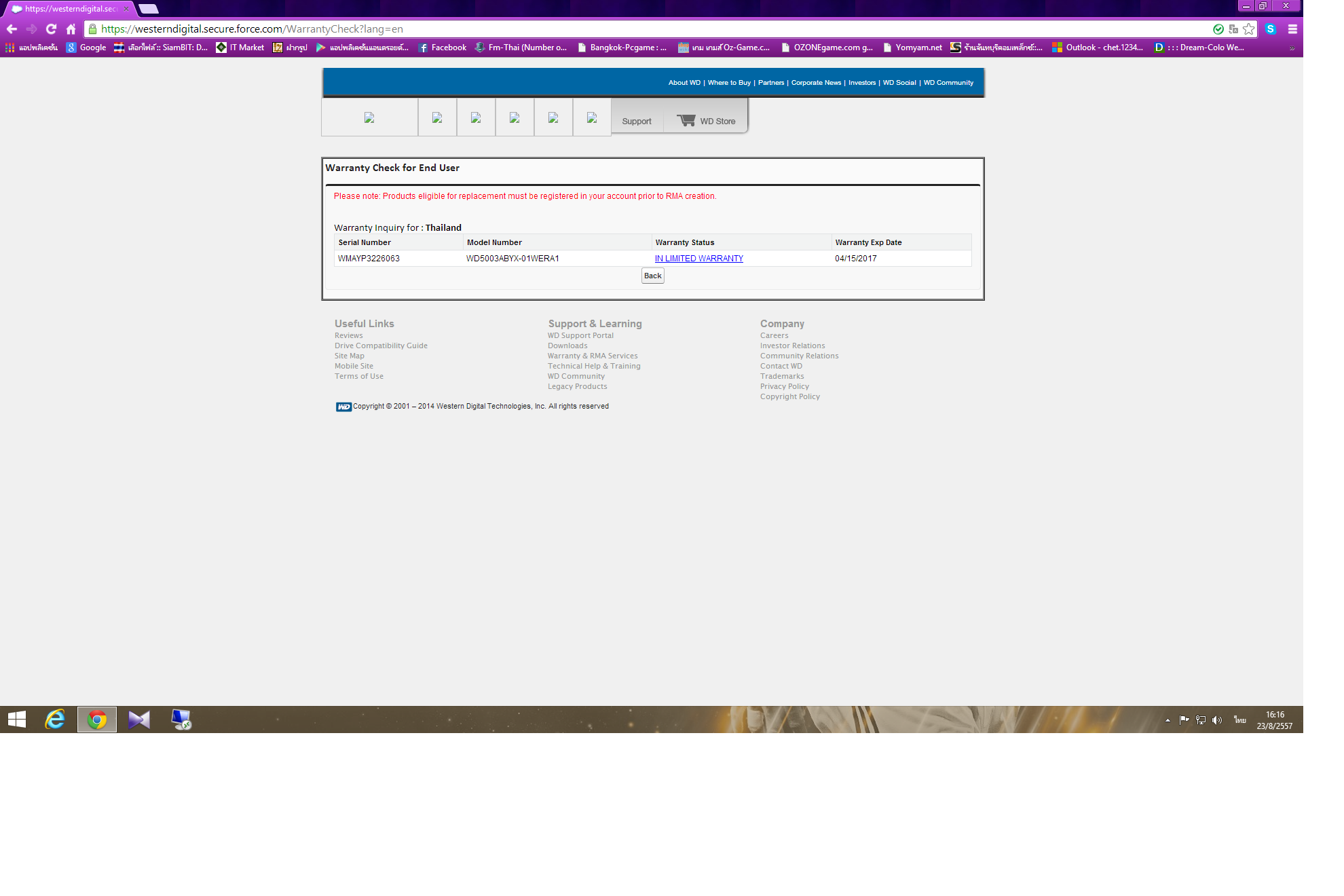
Task: Open Internet Explorer from taskbar
Action: pyautogui.click(x=55, y=720)
